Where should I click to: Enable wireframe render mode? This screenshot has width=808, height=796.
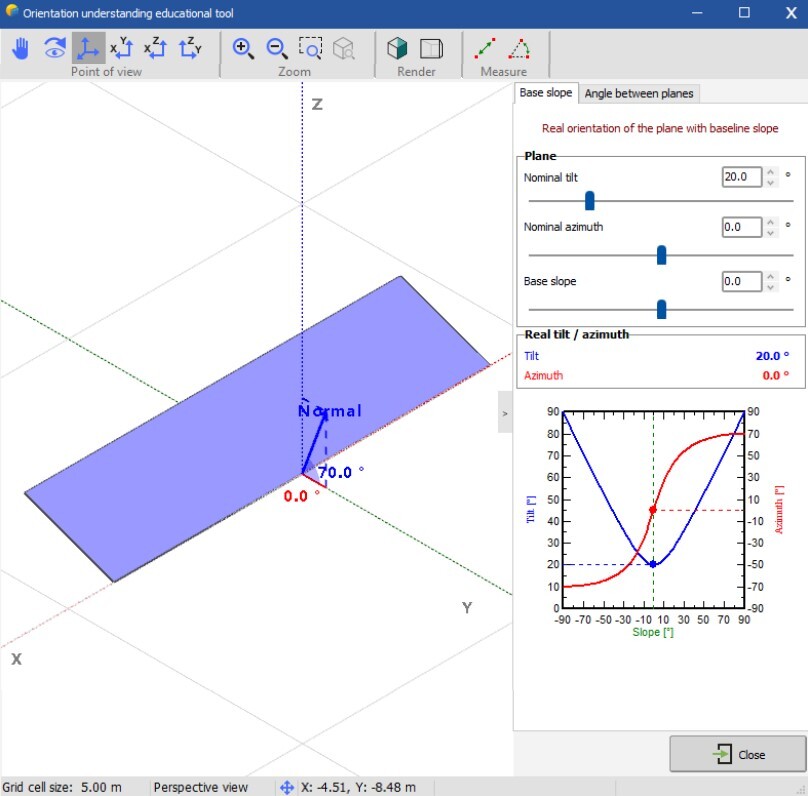coord(431,48)
